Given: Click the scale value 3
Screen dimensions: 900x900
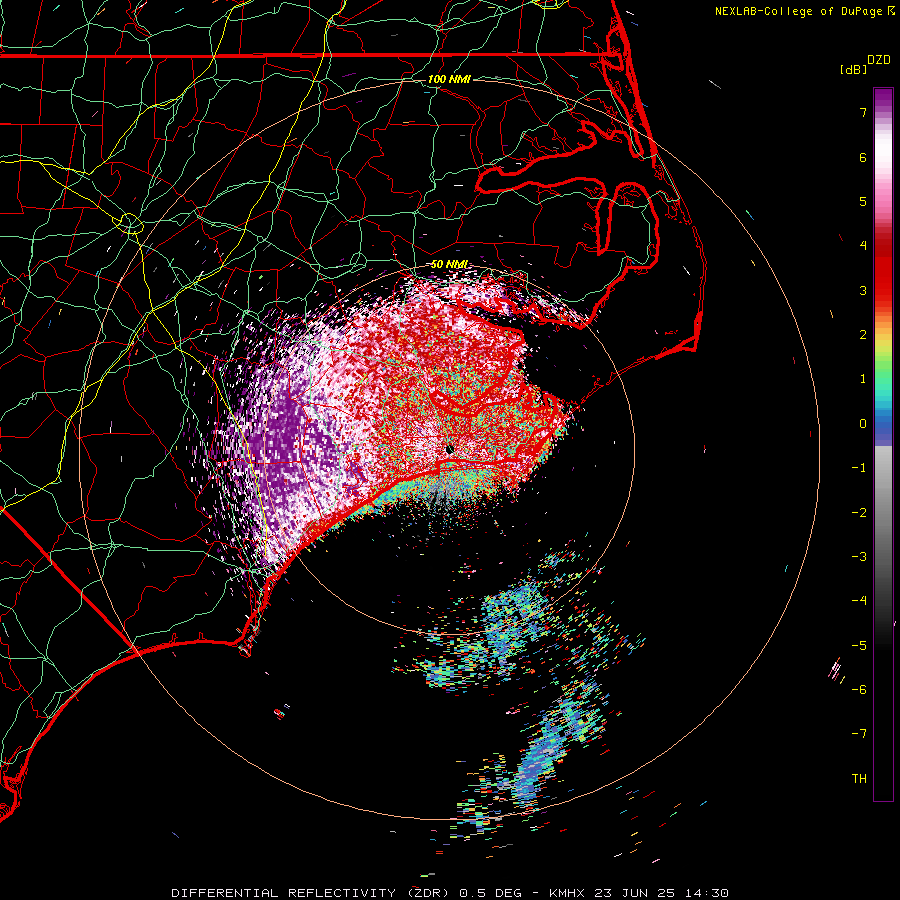Looking at the screenshot, I should [863, 290].
